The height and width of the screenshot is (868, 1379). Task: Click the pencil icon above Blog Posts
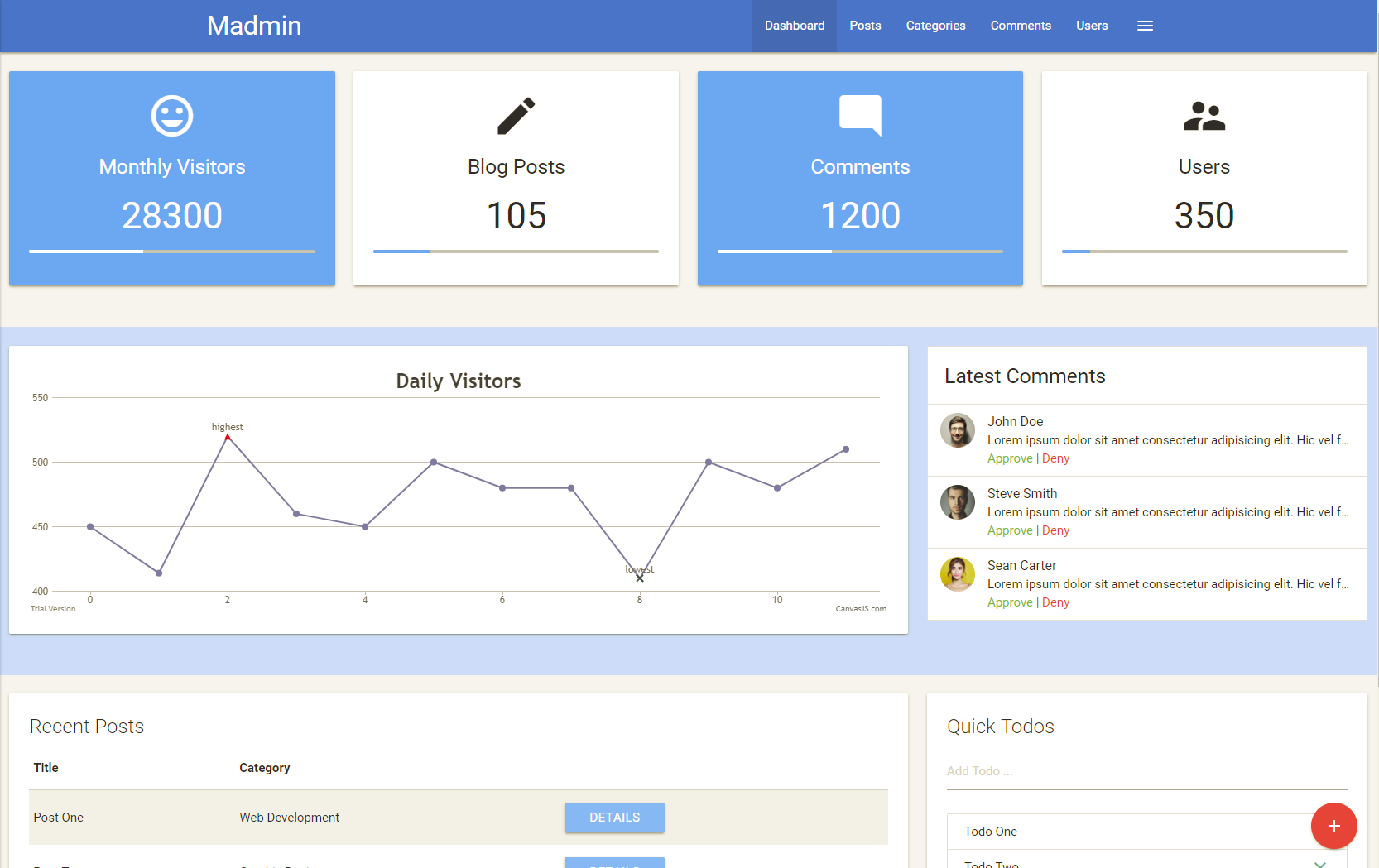(516, 116)
